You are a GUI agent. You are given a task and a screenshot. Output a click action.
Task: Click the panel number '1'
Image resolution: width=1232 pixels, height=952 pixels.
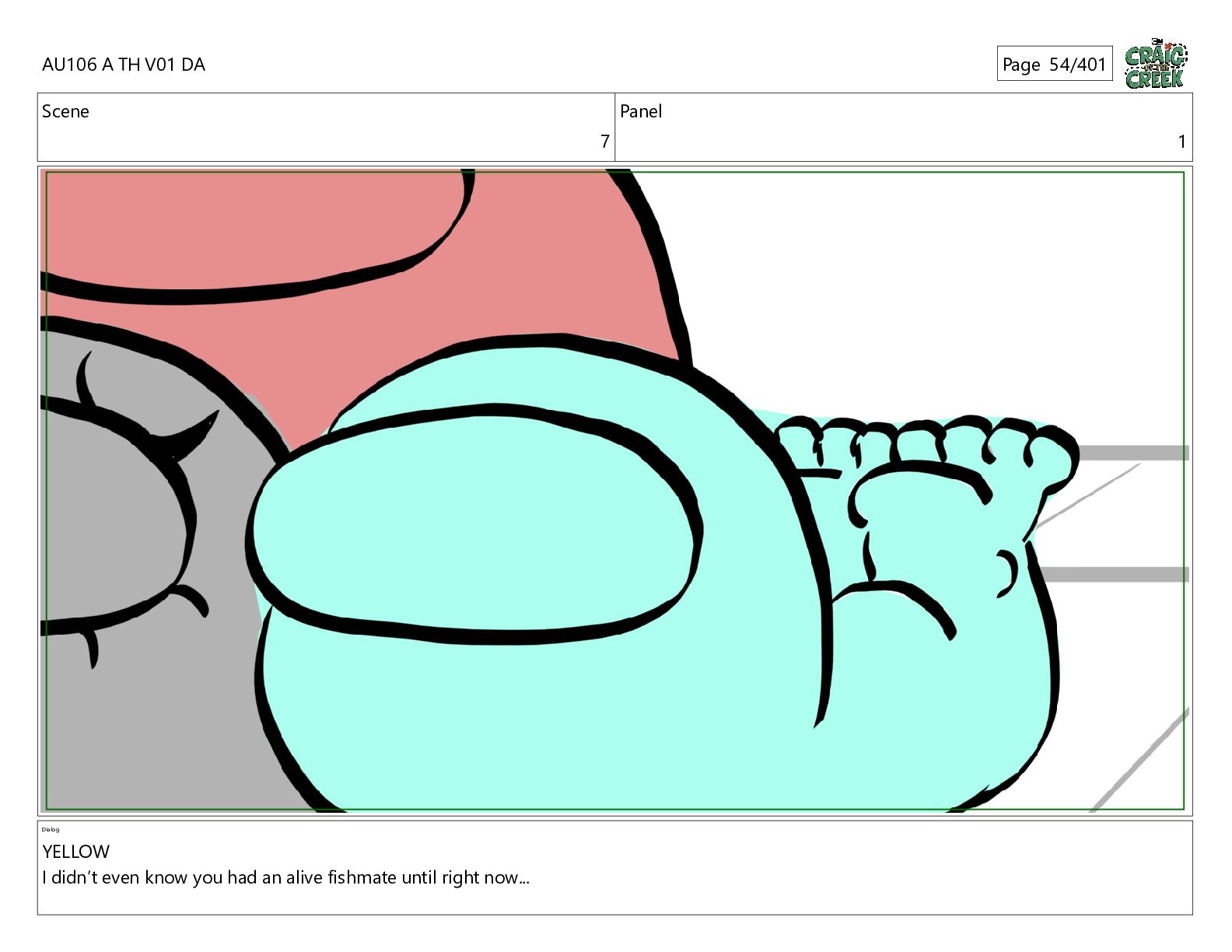pos(1181,142)
